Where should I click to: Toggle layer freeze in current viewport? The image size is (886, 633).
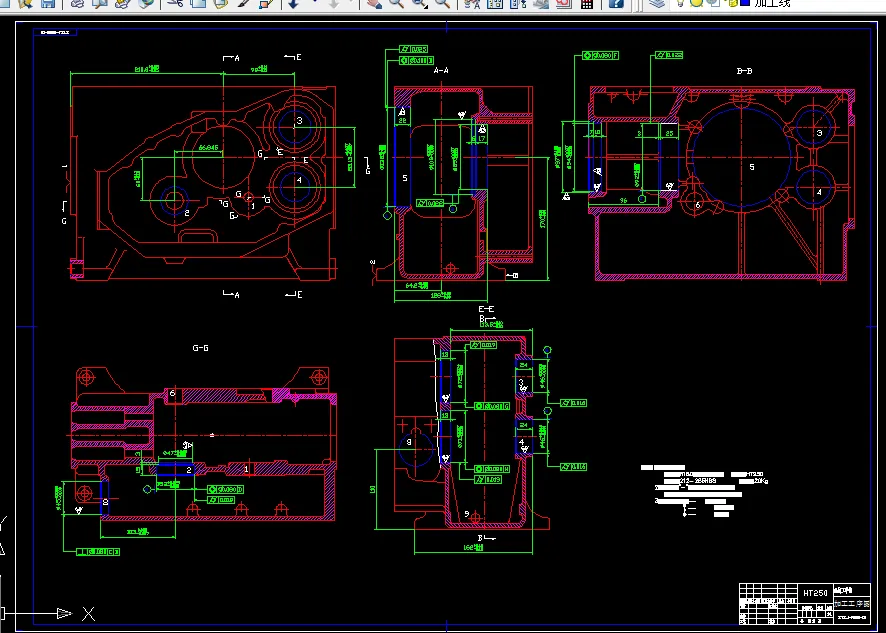[x=714, y=3]
